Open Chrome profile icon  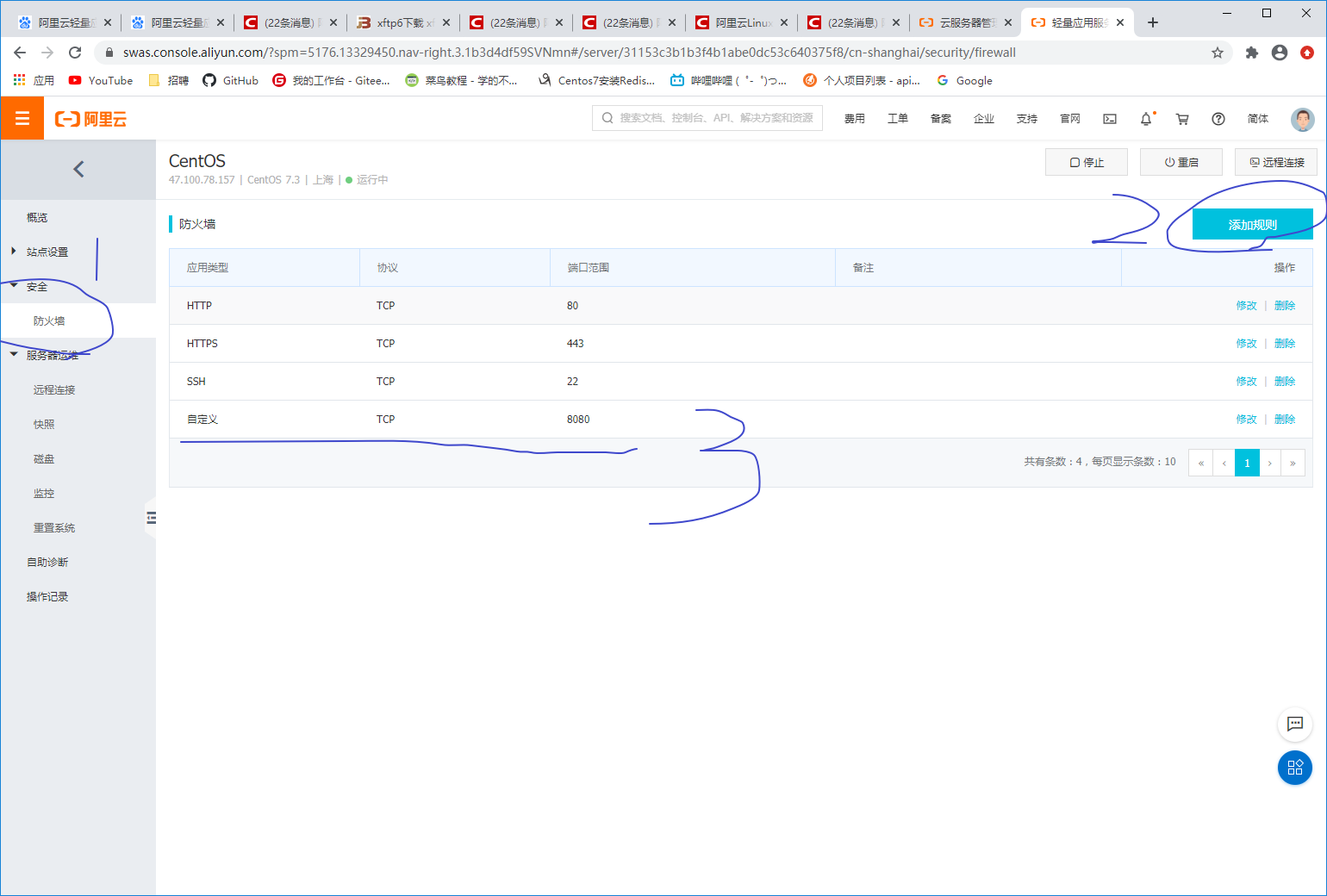tap(1280, 53)
